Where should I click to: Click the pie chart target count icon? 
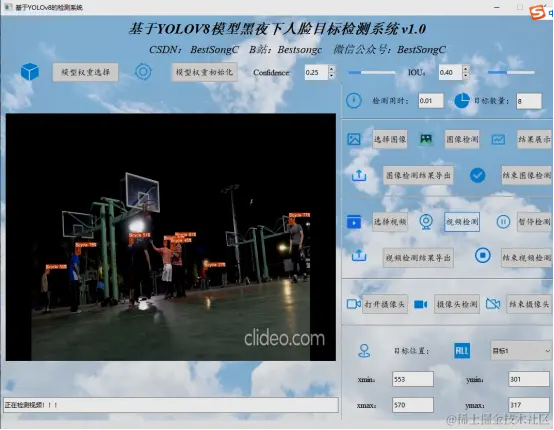coord(461,101)
